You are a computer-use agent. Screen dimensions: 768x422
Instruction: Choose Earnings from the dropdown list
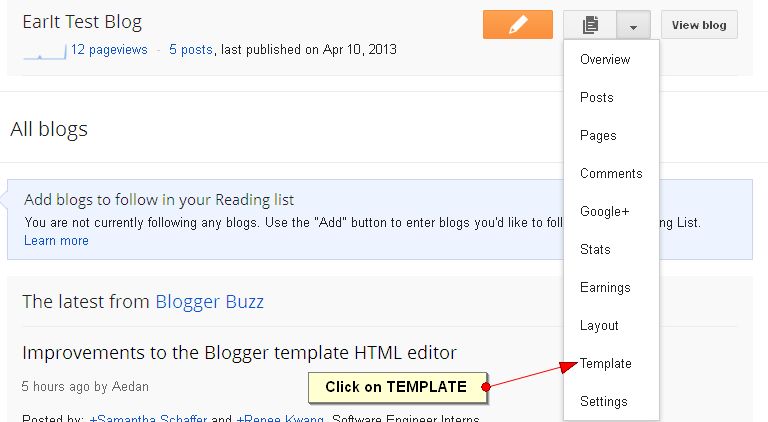coord(605,287)
